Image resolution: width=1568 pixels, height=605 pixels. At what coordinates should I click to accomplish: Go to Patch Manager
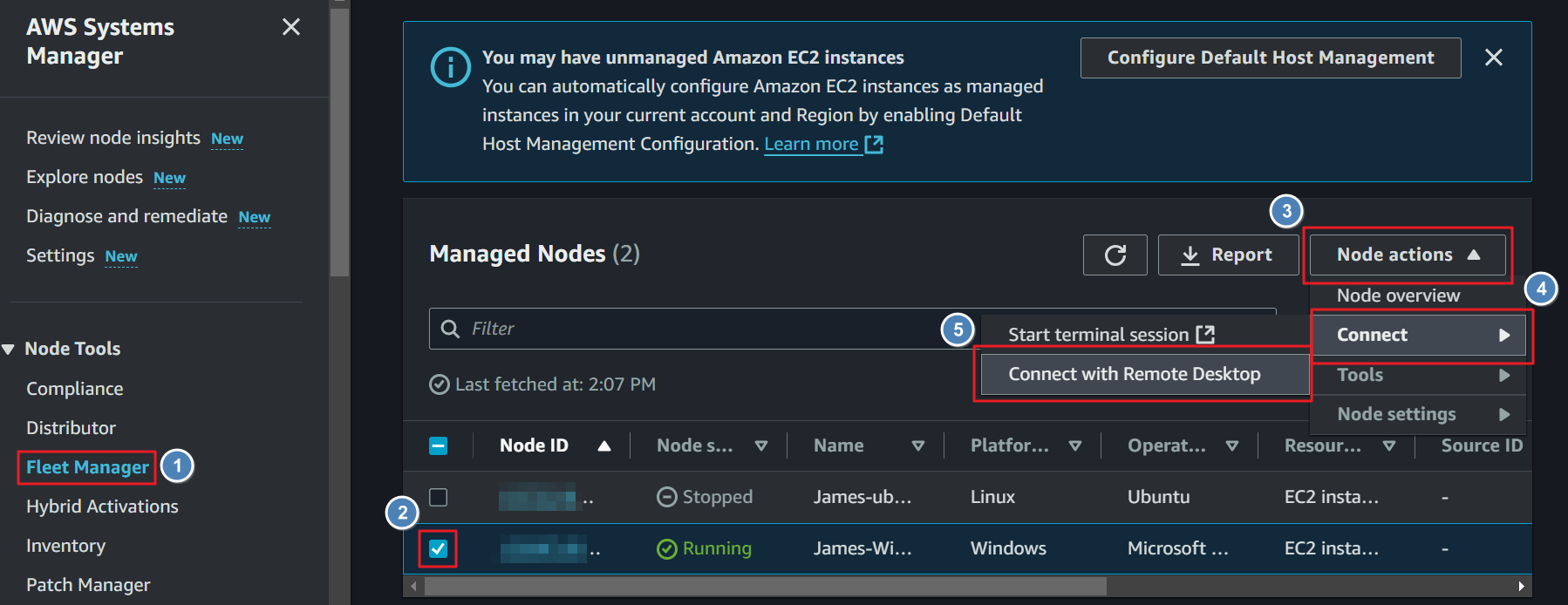pyautogui.click(x=88, y=585)
